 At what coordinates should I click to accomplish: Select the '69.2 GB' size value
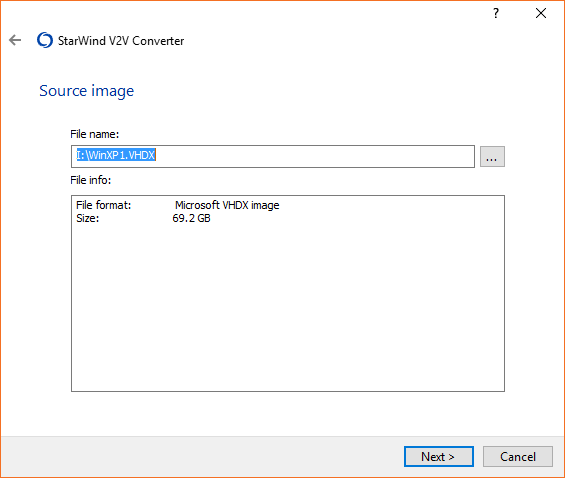tap(191, 218)
